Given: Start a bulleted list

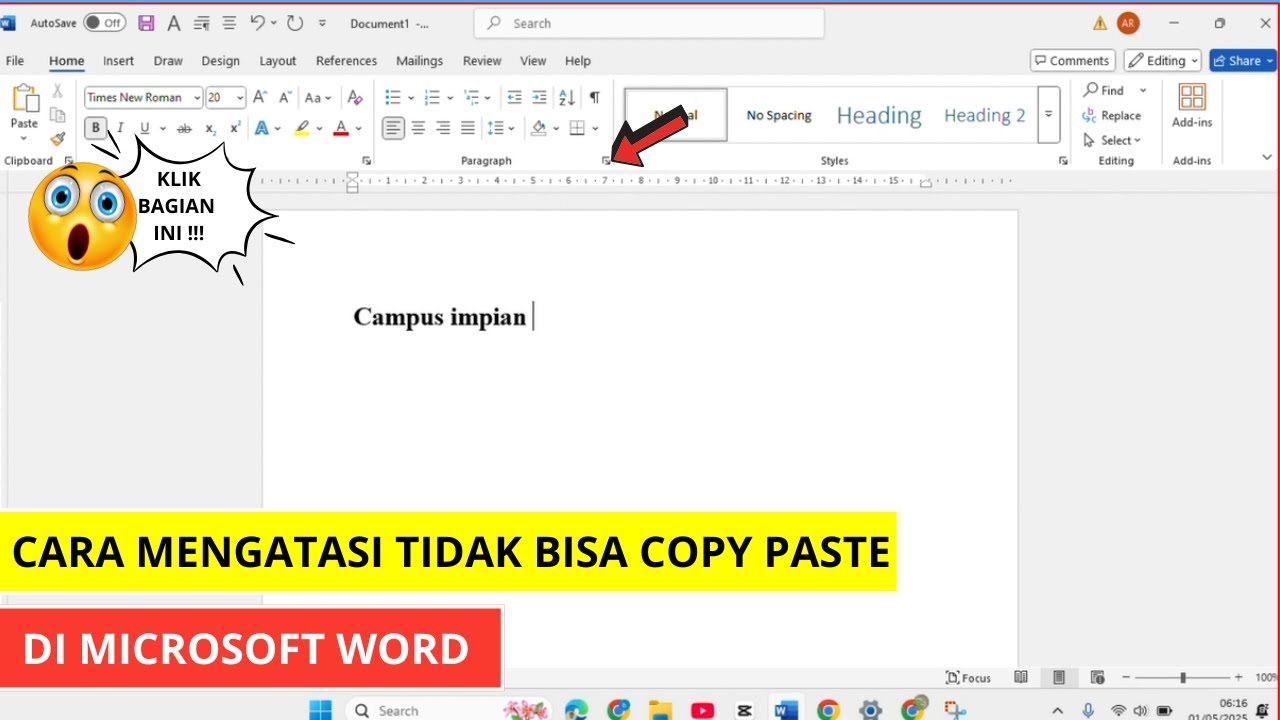Looking at the screenshot, I should (393, 97).
